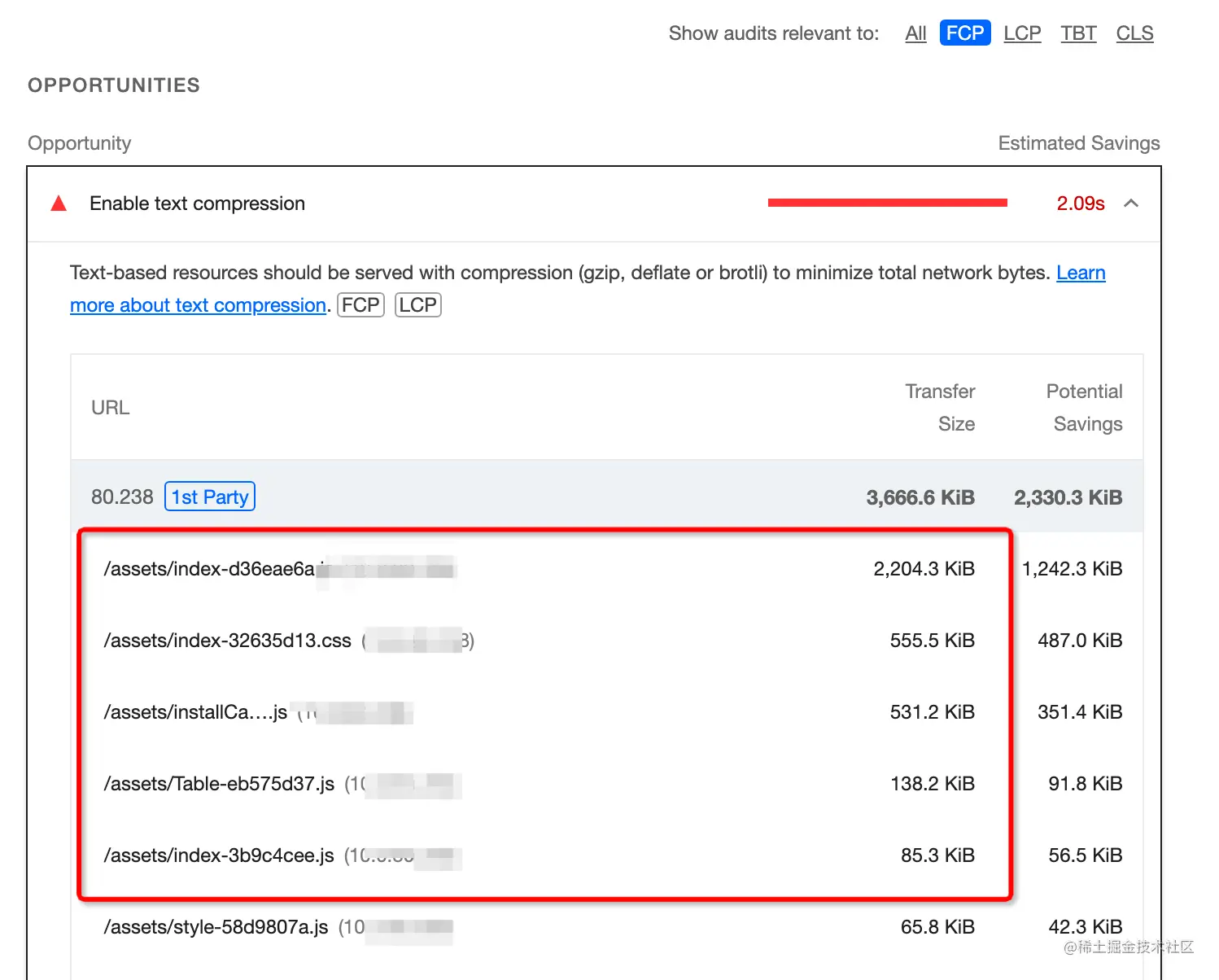Open the /assets/style-58d9807a.js resource link
The width and height of the screenshot is (1219, 980).
point(216,927)
